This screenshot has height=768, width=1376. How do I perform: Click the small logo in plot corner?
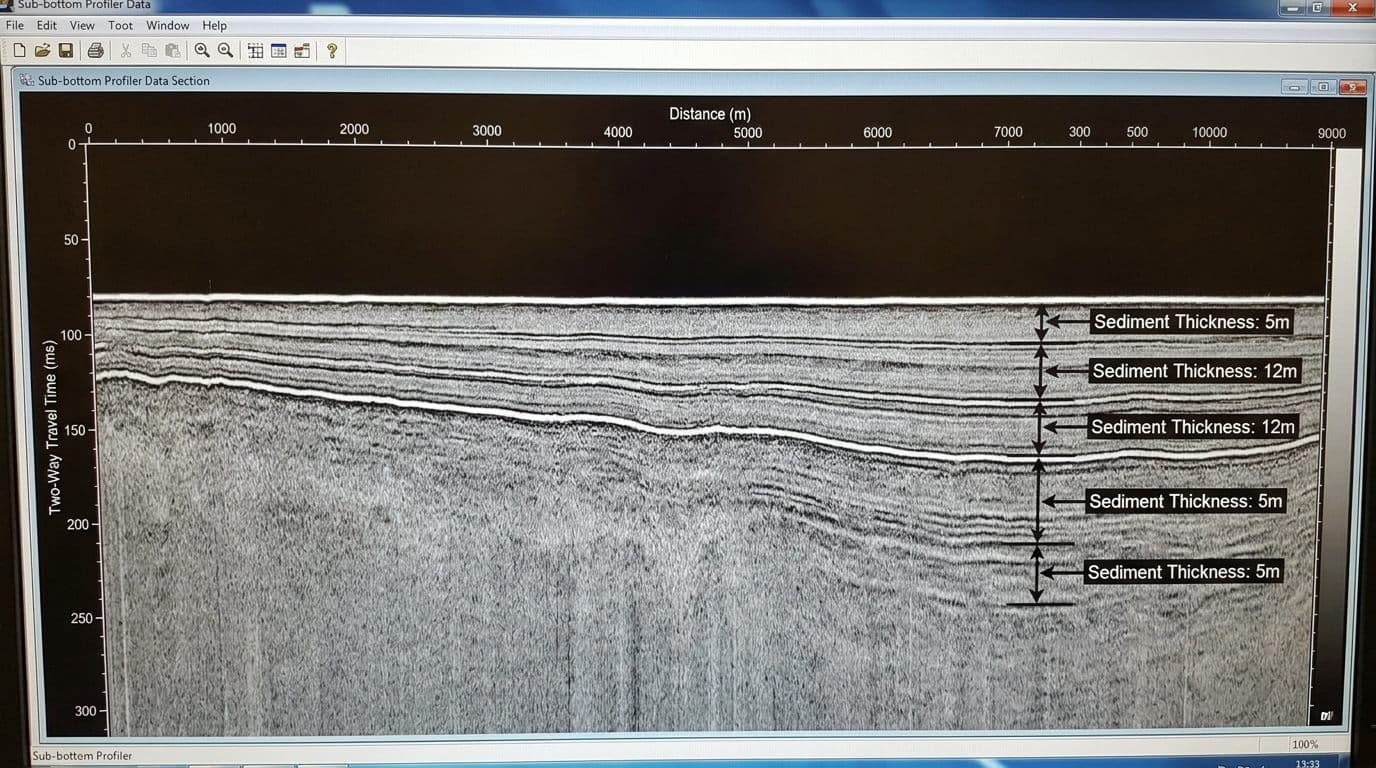pos(1326,715)
